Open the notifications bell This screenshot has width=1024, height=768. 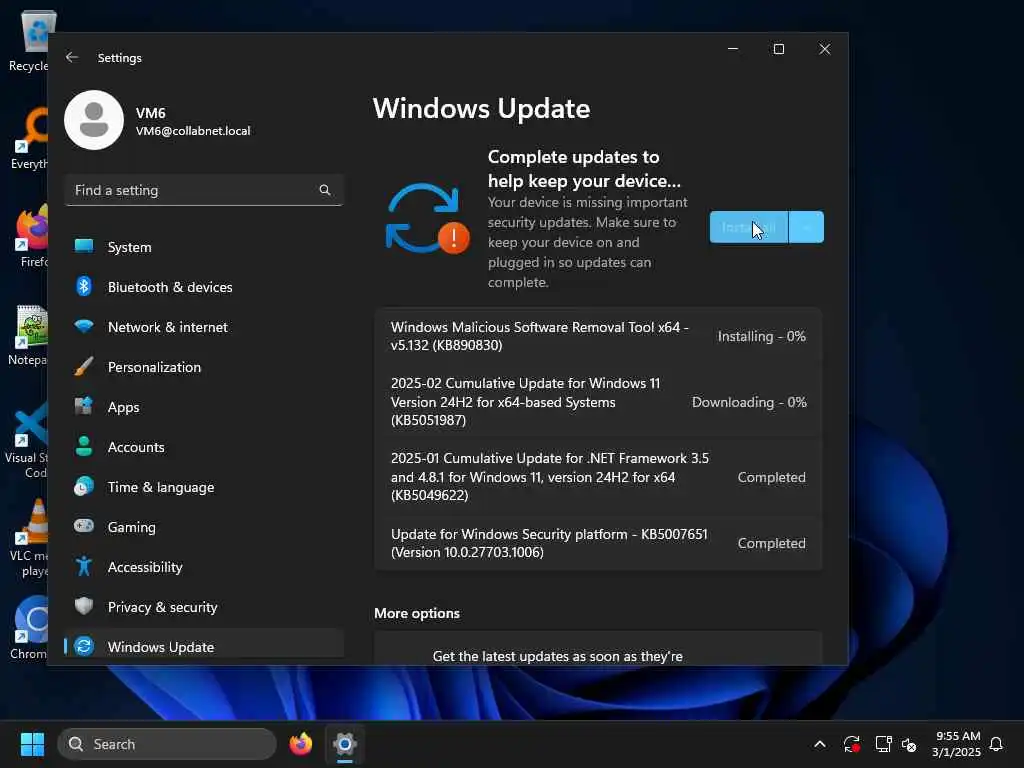pyautogui.click(x=996, y=744)
